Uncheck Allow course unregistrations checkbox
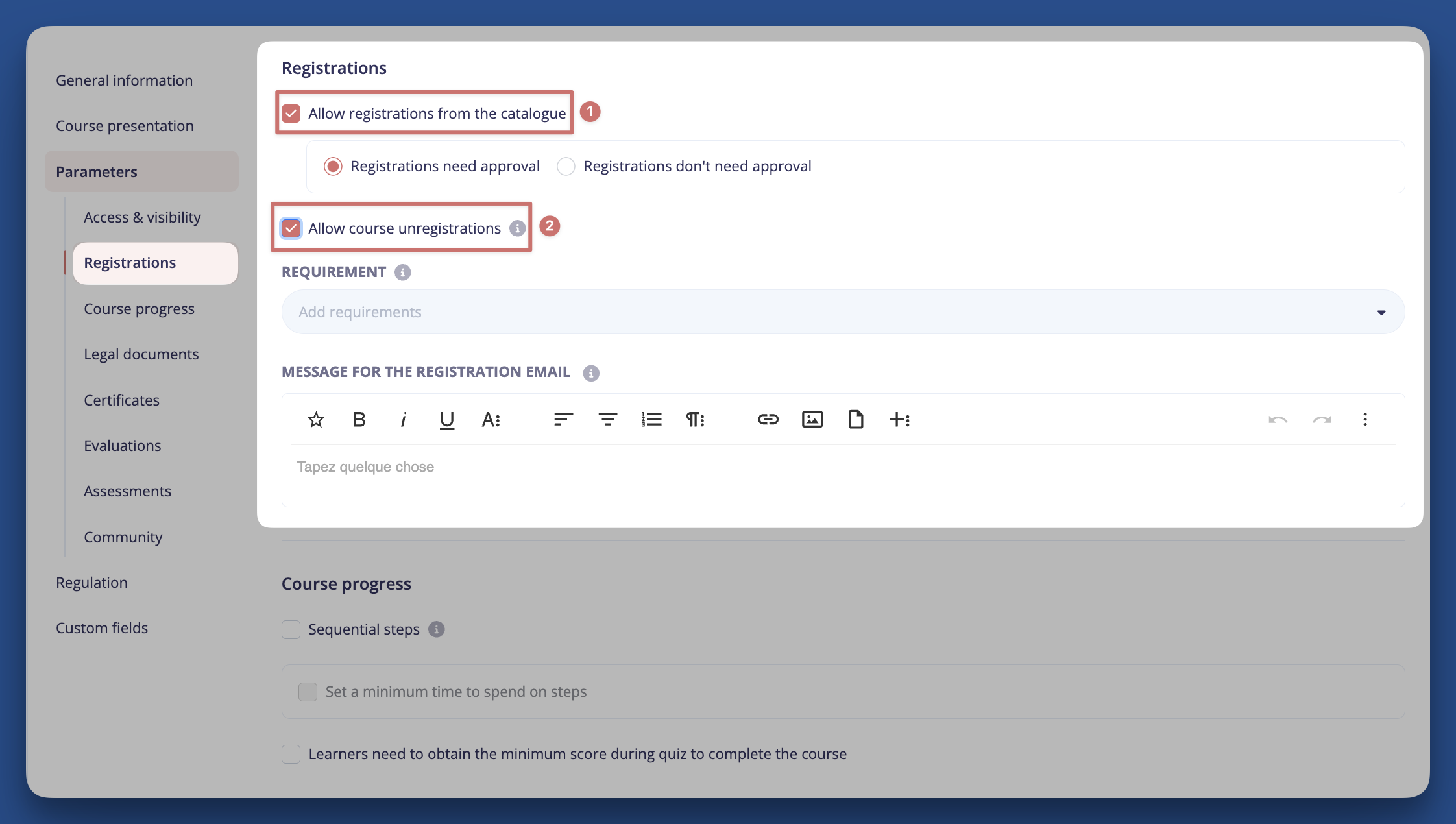Viewport: 1456px width, 824px height. tap(291, 228)
